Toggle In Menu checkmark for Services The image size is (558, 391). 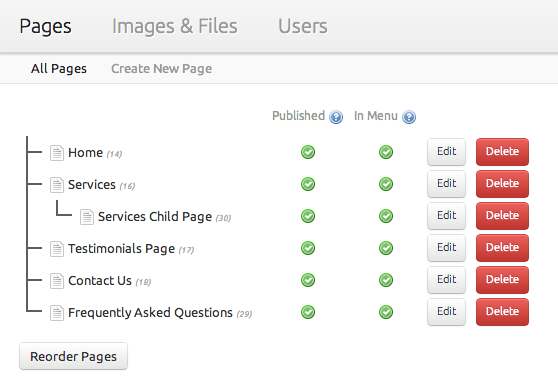pos(386,184)
